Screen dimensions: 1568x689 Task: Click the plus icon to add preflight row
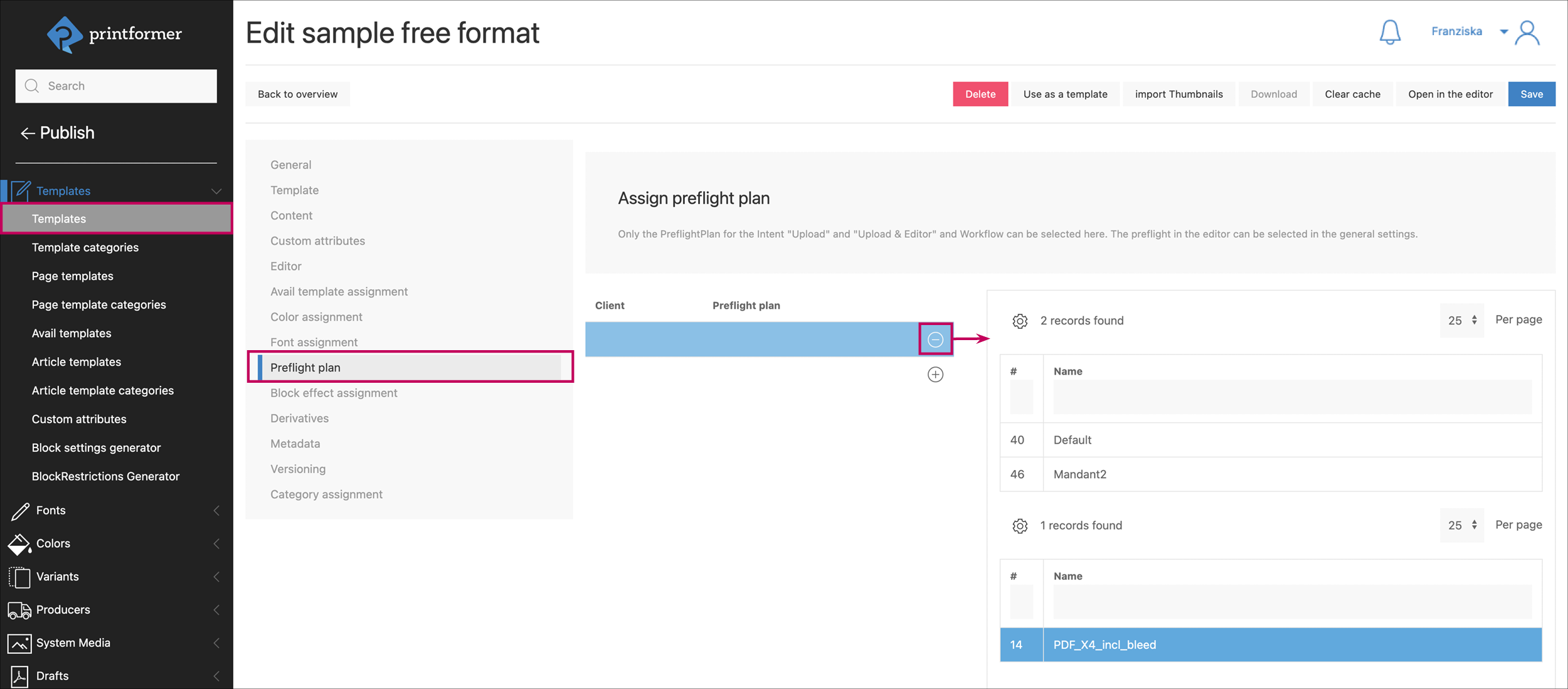(x=935, y=375)
